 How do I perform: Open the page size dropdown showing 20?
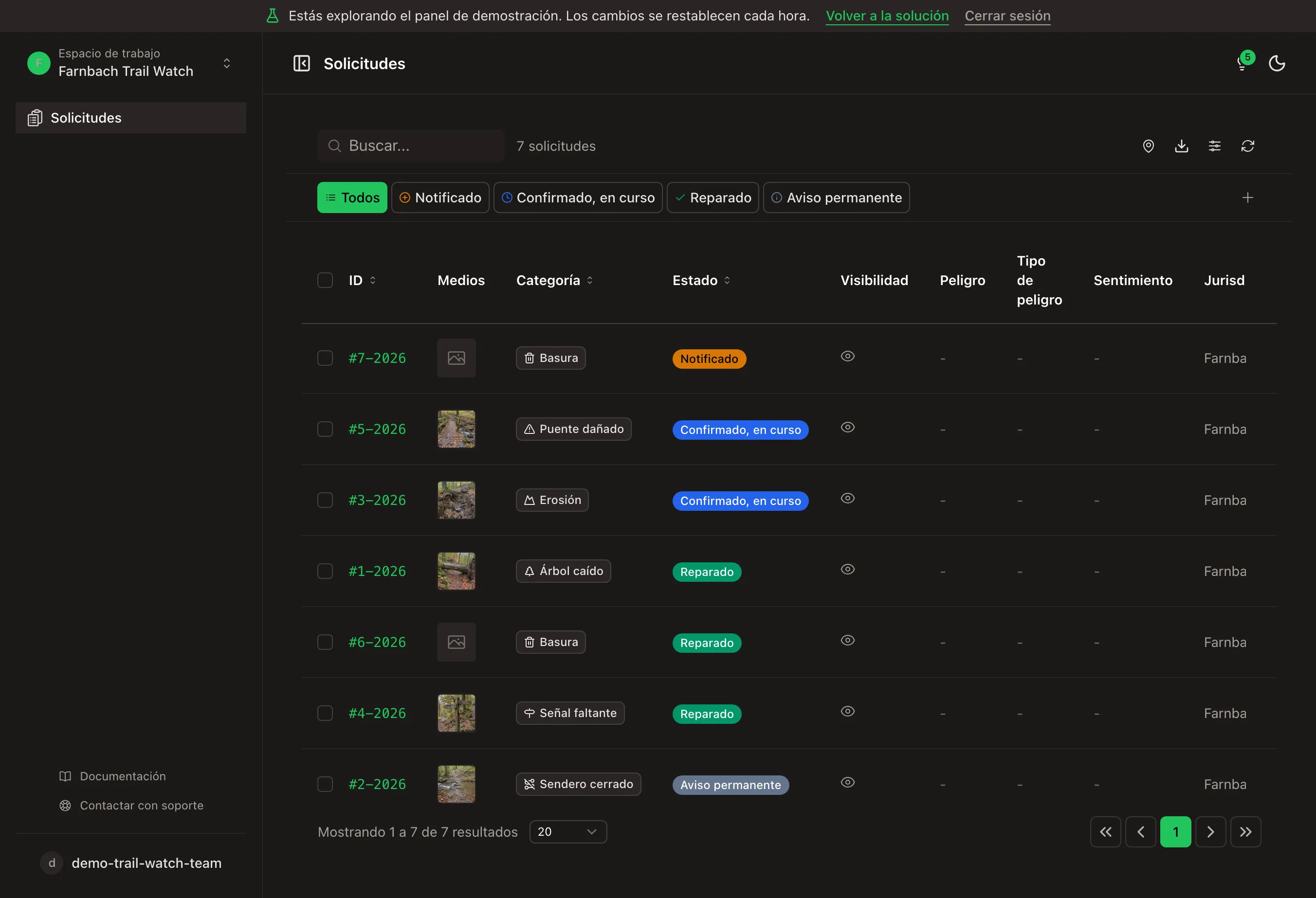(568, 832)
